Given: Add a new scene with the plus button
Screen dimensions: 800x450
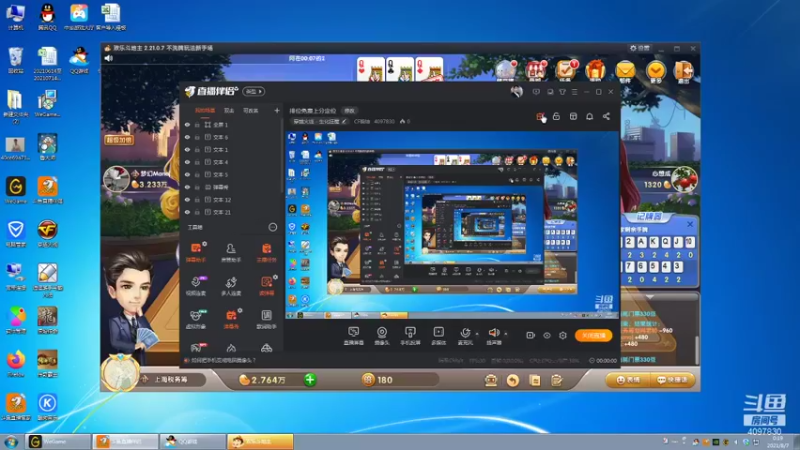Looking at the screenshot, I should [x=277, y=110].
